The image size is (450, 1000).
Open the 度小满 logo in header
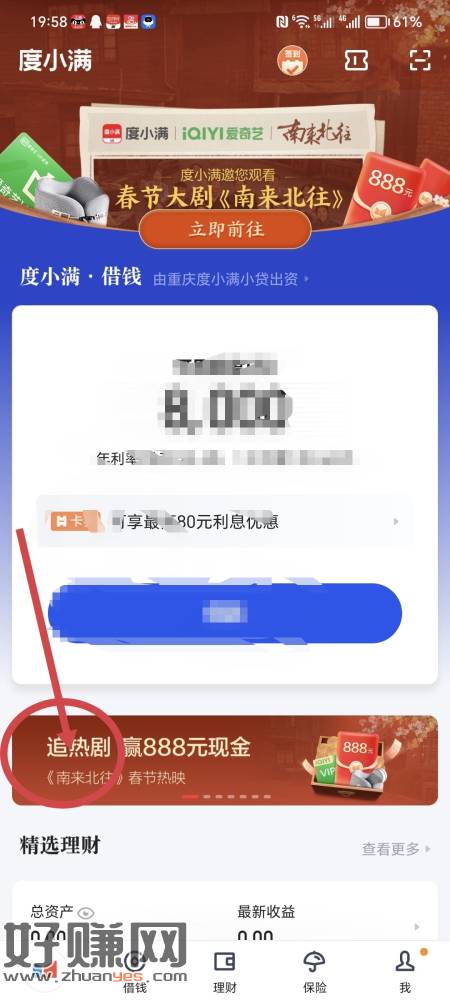[55, 61]
